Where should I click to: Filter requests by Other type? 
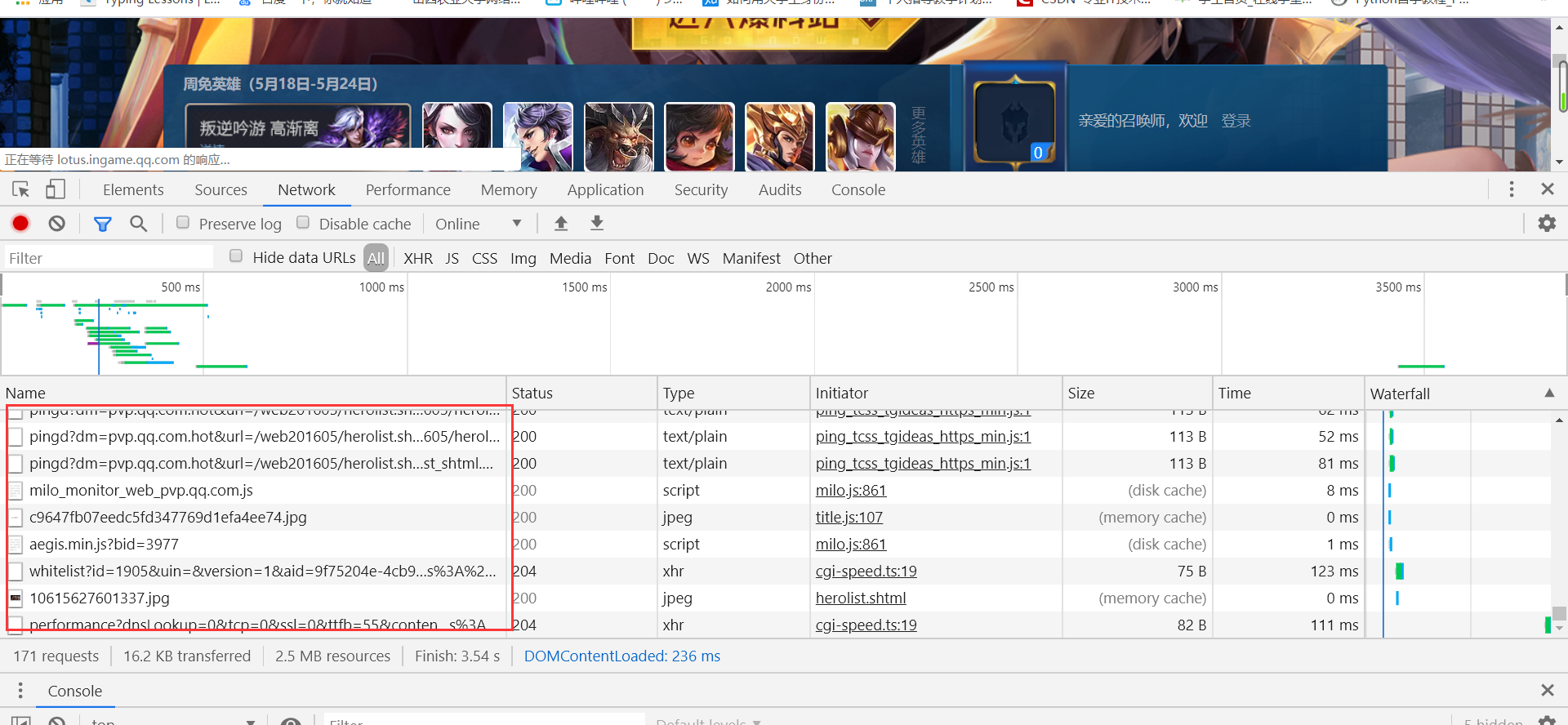click(813, 258)
